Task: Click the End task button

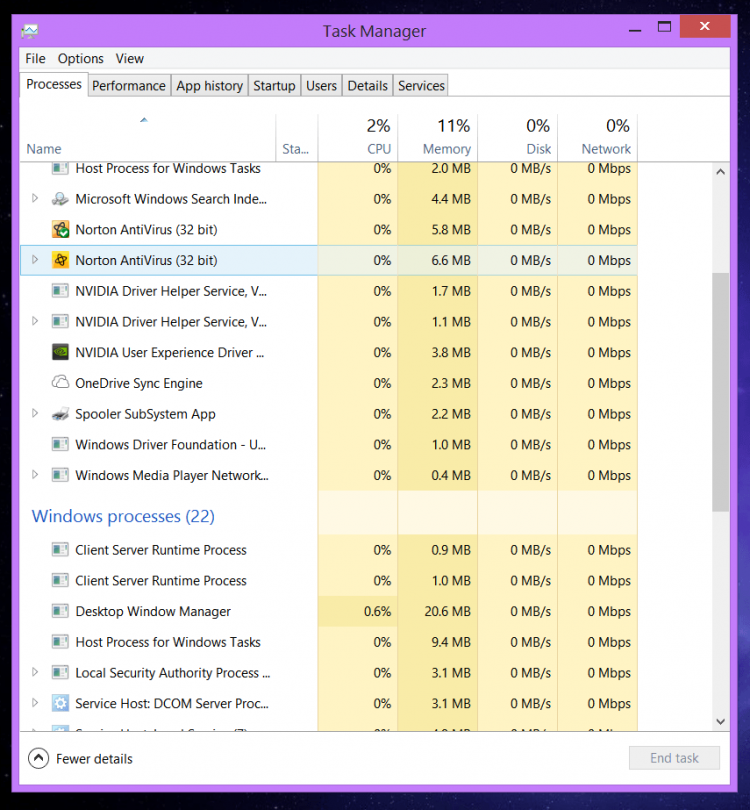Action: [x=674, y=758]
